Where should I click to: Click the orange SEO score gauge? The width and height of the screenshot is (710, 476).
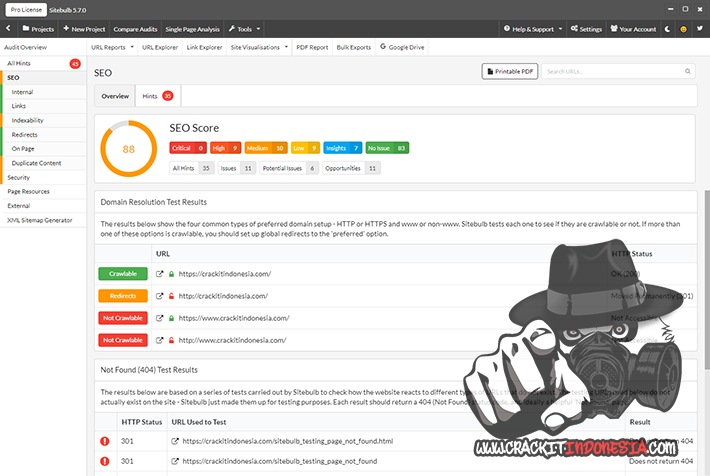[x=128, y=149]
